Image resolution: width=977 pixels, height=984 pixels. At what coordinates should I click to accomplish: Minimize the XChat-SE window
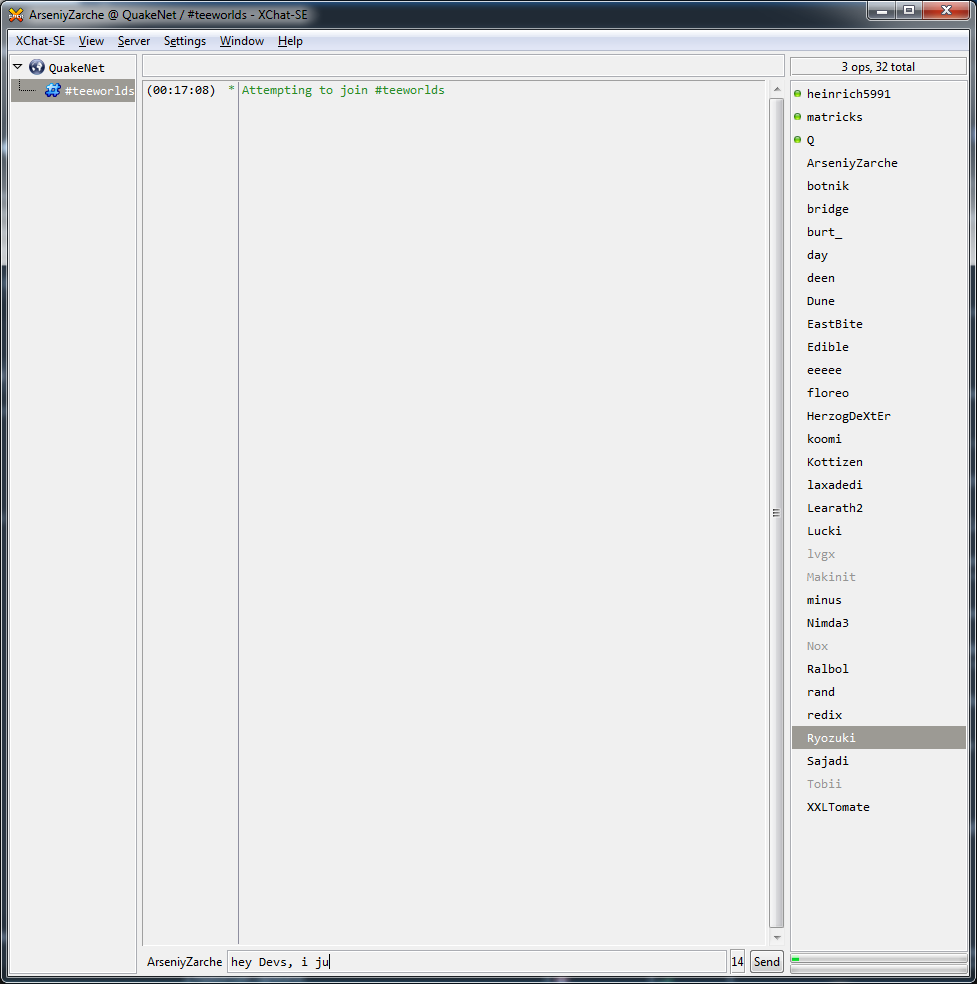coord(881,11)
